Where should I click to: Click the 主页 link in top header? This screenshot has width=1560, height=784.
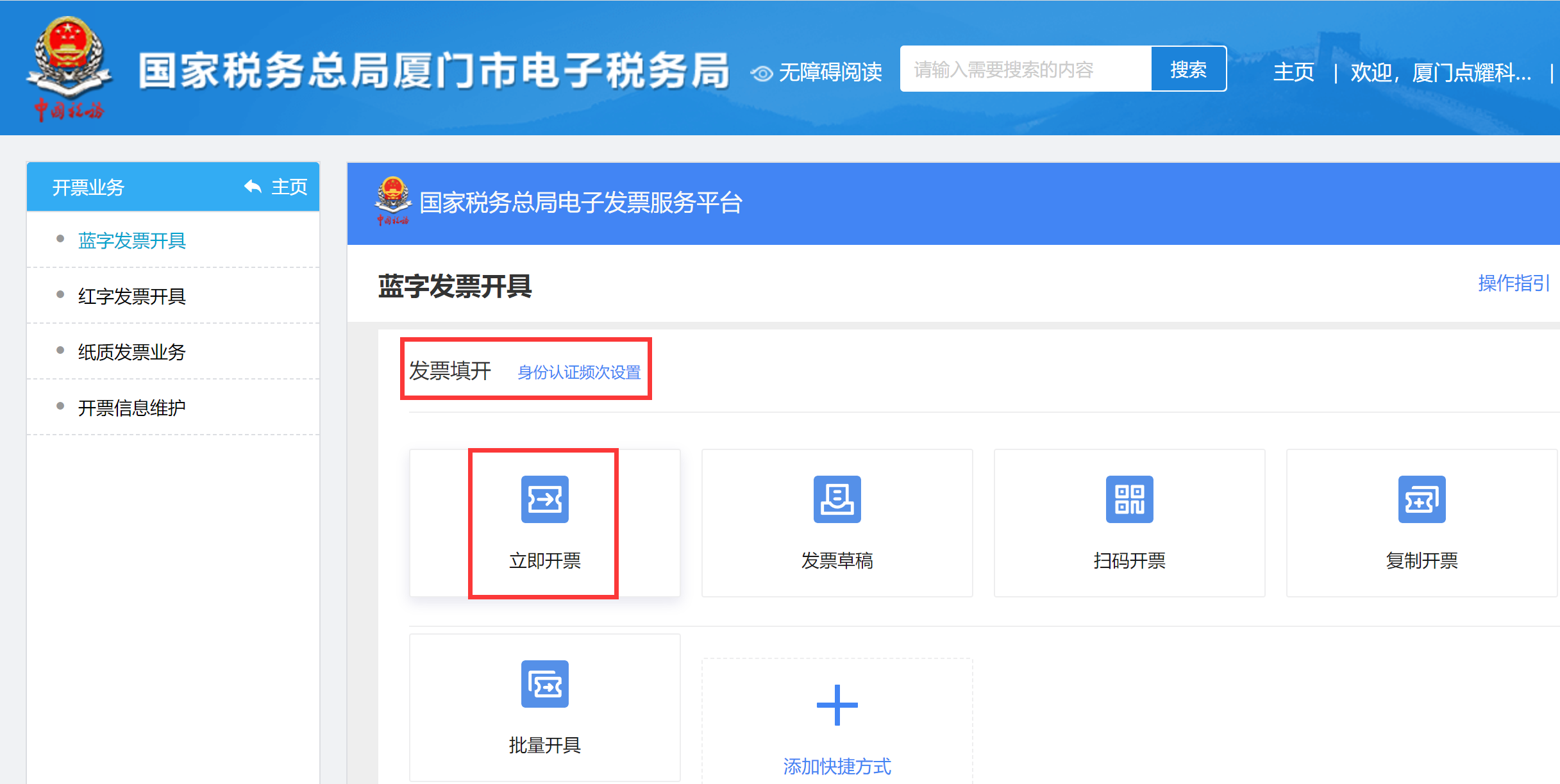click(x=1293, y=72)
